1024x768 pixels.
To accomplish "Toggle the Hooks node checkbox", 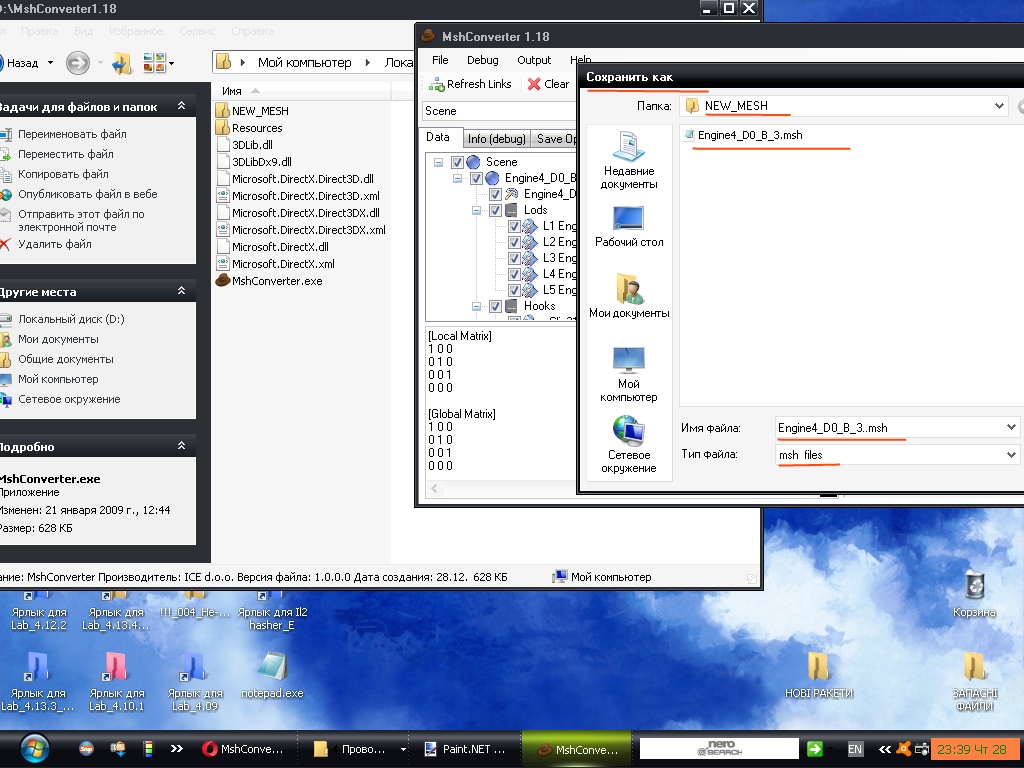I will (495, 306).
